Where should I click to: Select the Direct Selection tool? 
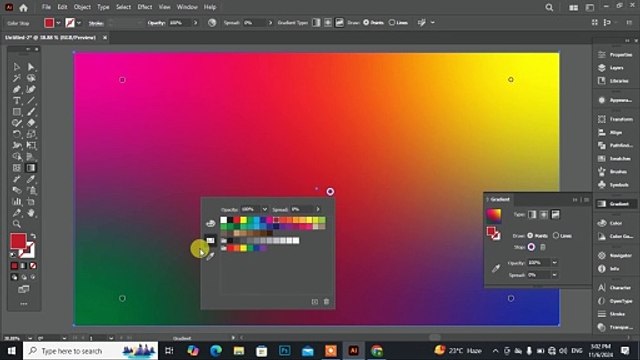(31, 67)
